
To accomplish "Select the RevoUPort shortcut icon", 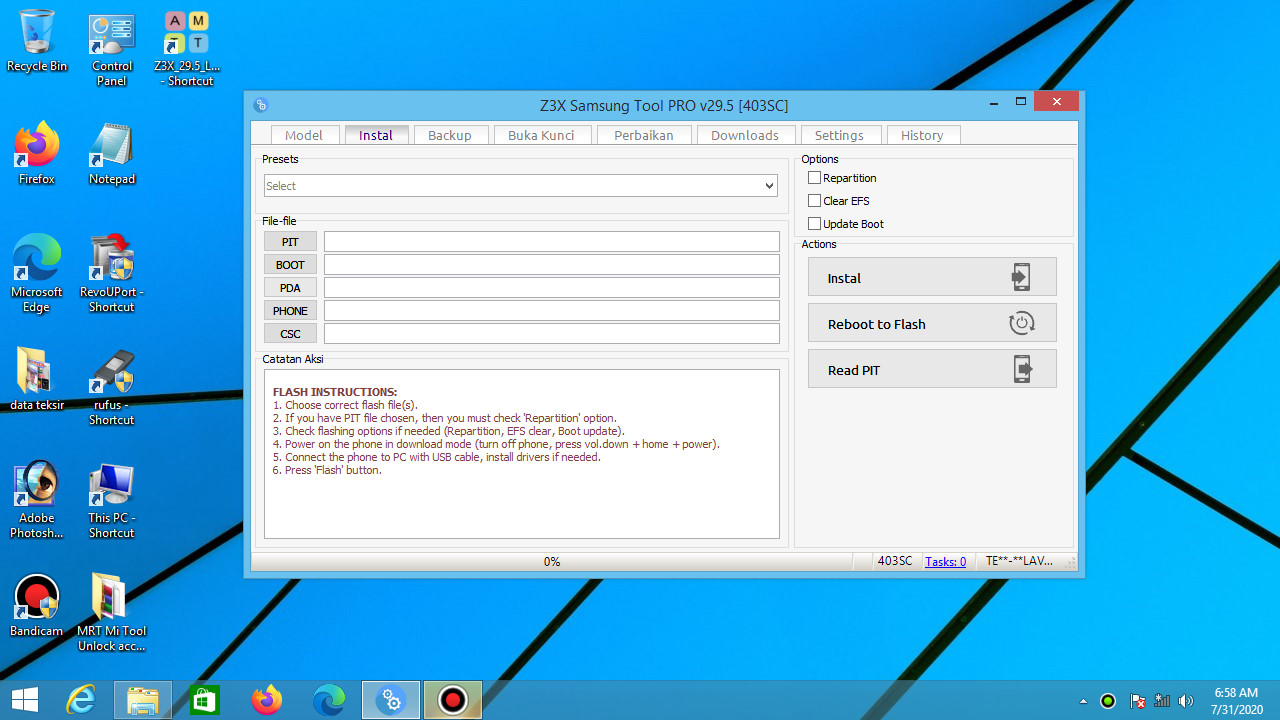I will point(112,274).
